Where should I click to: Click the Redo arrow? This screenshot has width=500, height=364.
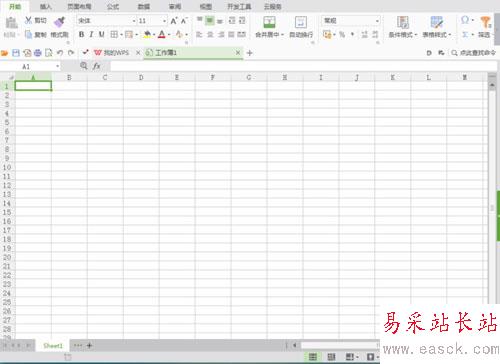71,53
